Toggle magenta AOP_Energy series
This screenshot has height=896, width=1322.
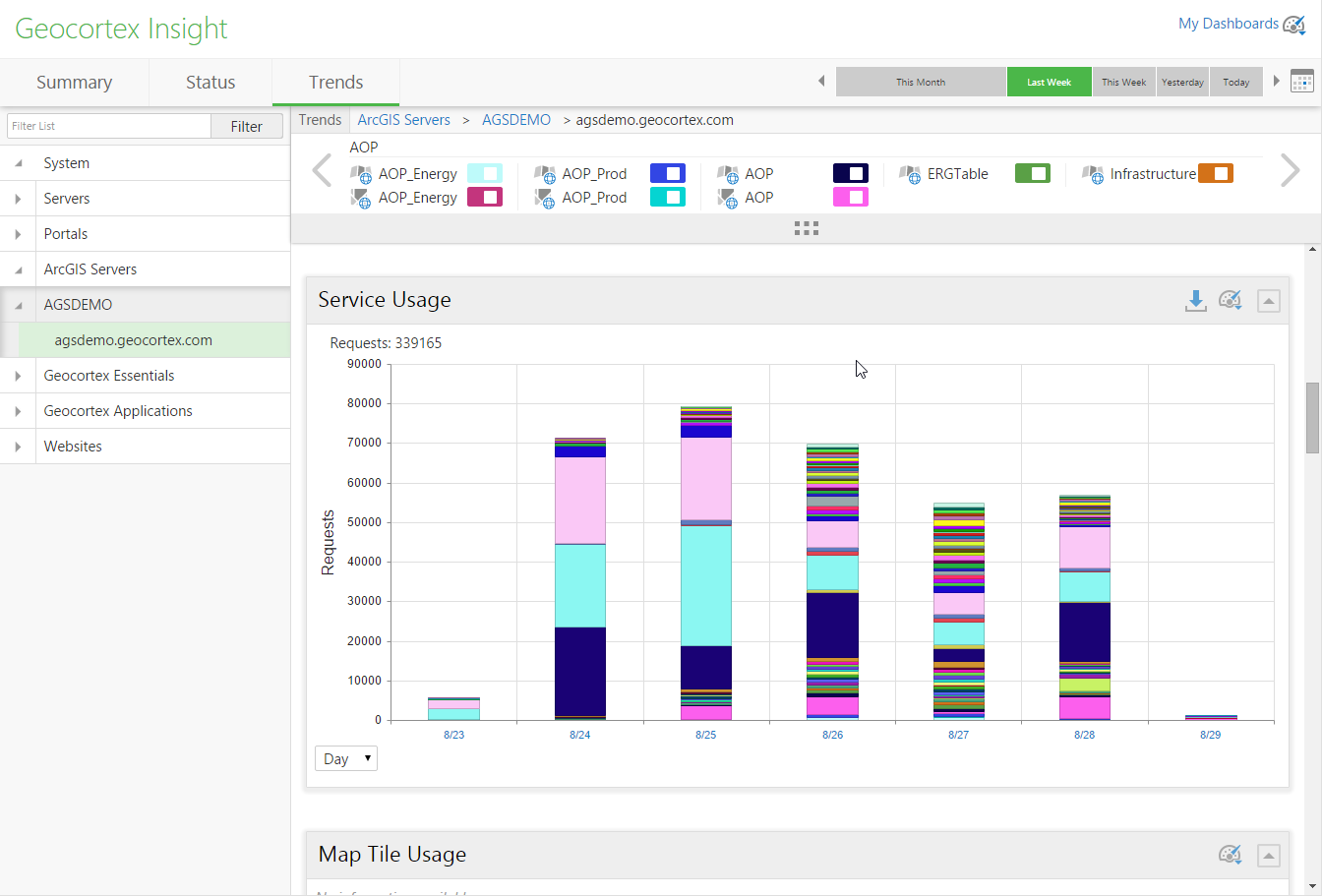[x=485, y=197]
